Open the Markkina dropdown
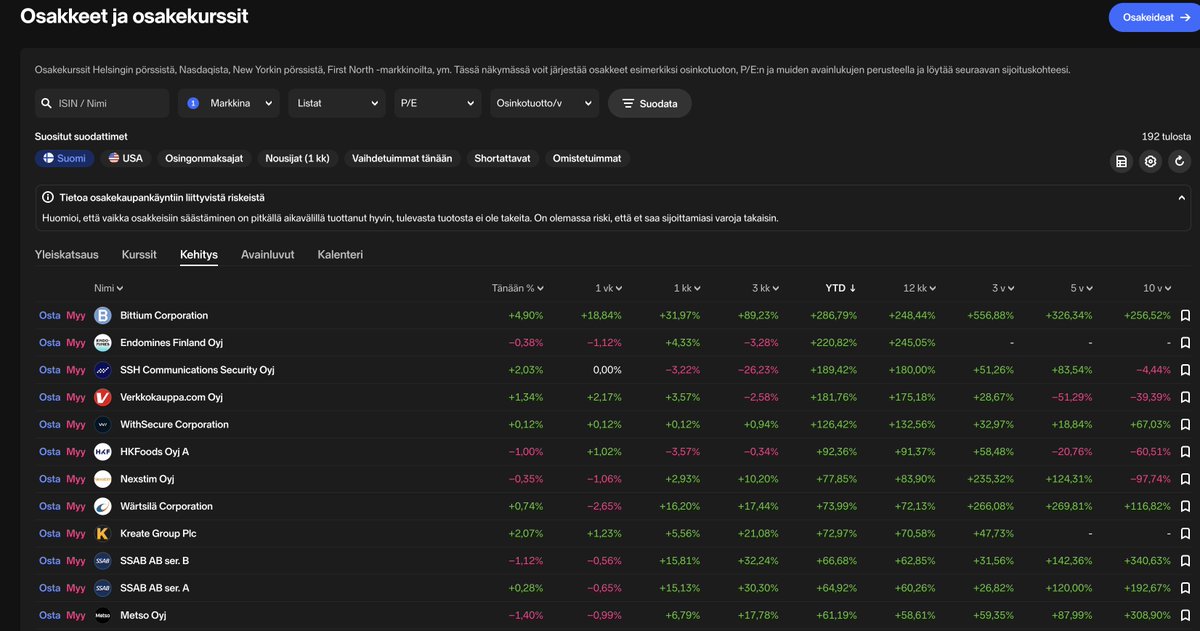Image resolution: width=1200 pixels, height=631 pixels. click(x=229, y=103)
